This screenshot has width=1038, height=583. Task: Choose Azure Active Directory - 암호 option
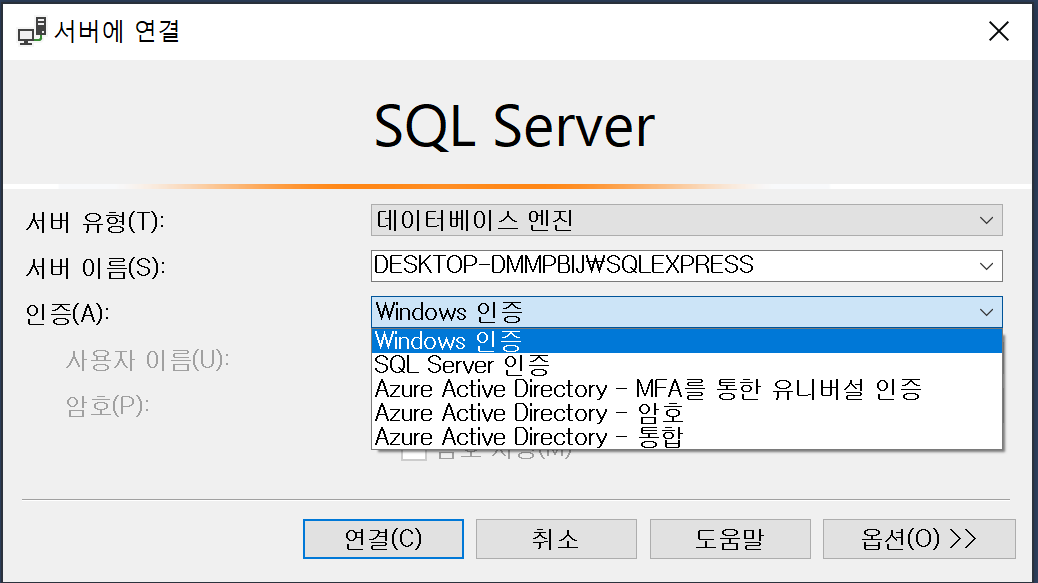coord(686,413)
